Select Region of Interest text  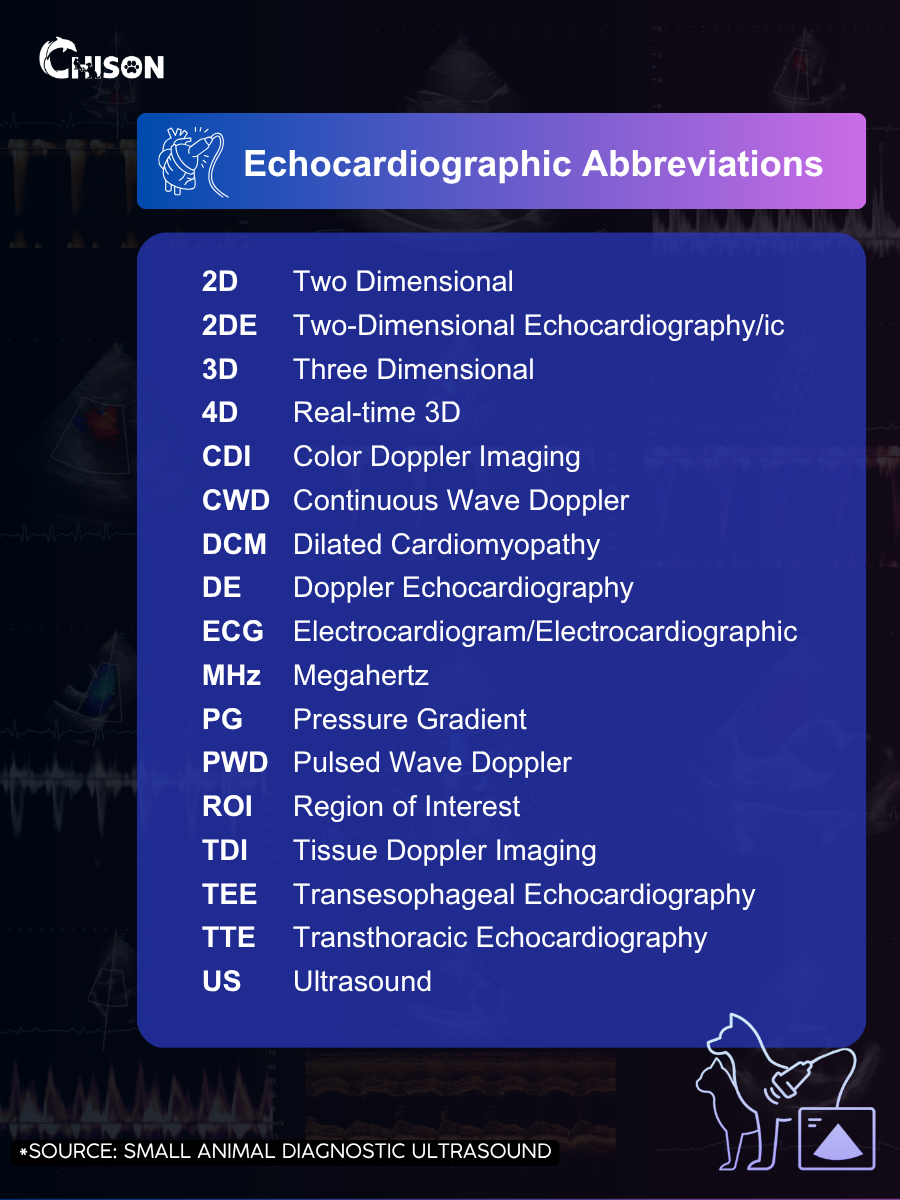tap(407, 807)
